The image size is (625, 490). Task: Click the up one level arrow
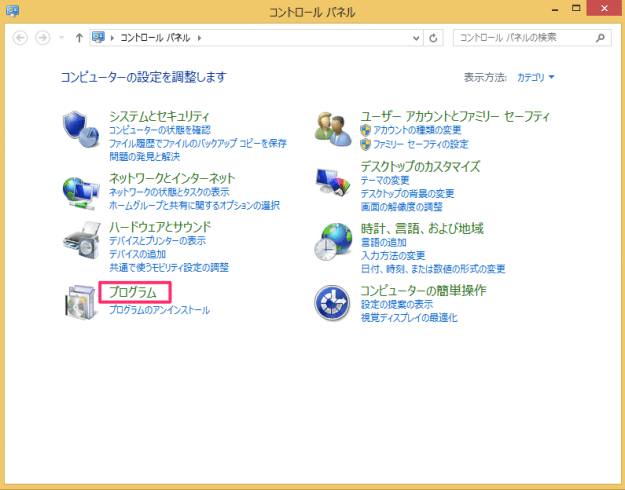(79, 38)
